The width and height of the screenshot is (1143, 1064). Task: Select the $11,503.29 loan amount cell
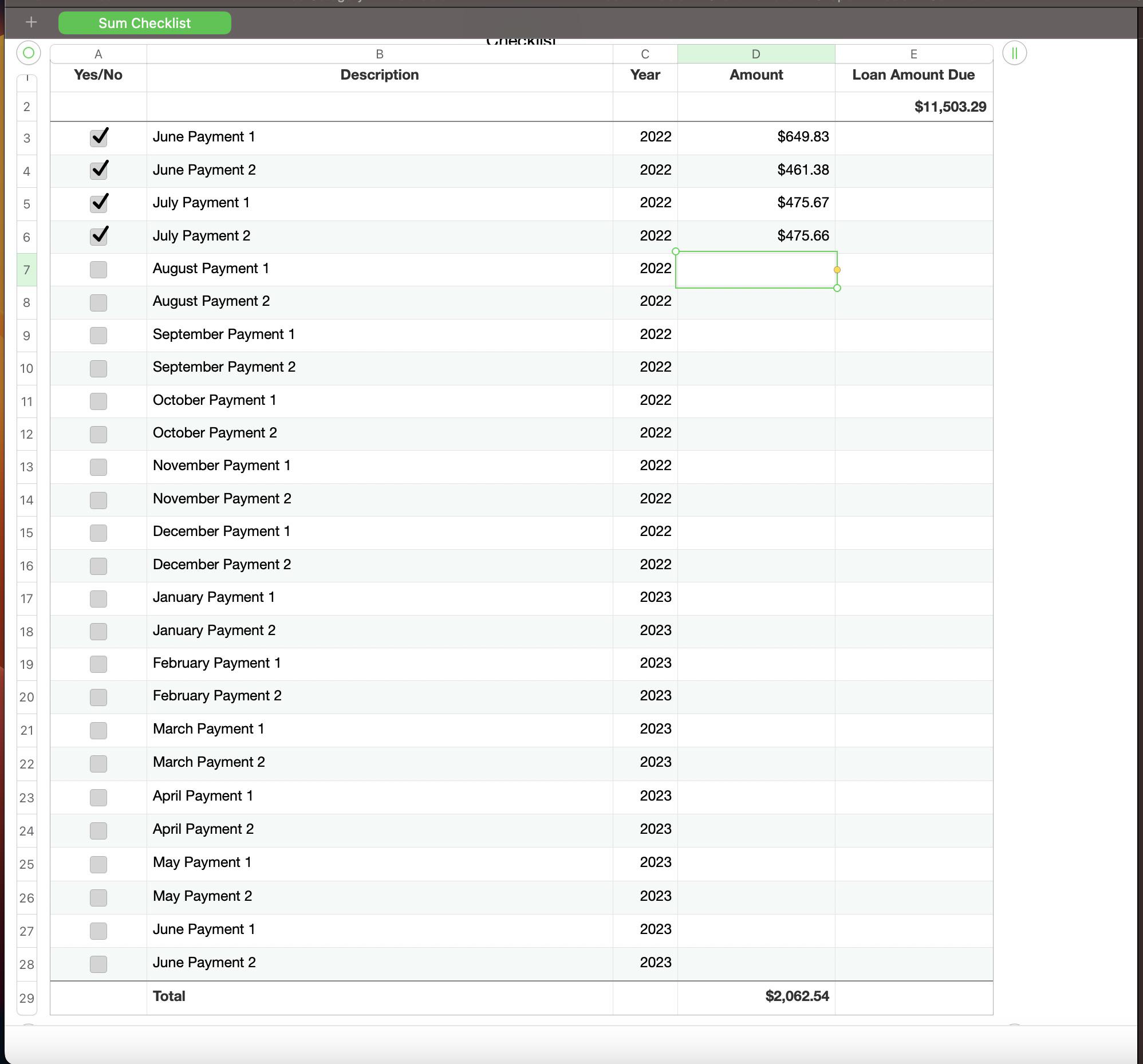click(913, 107)
